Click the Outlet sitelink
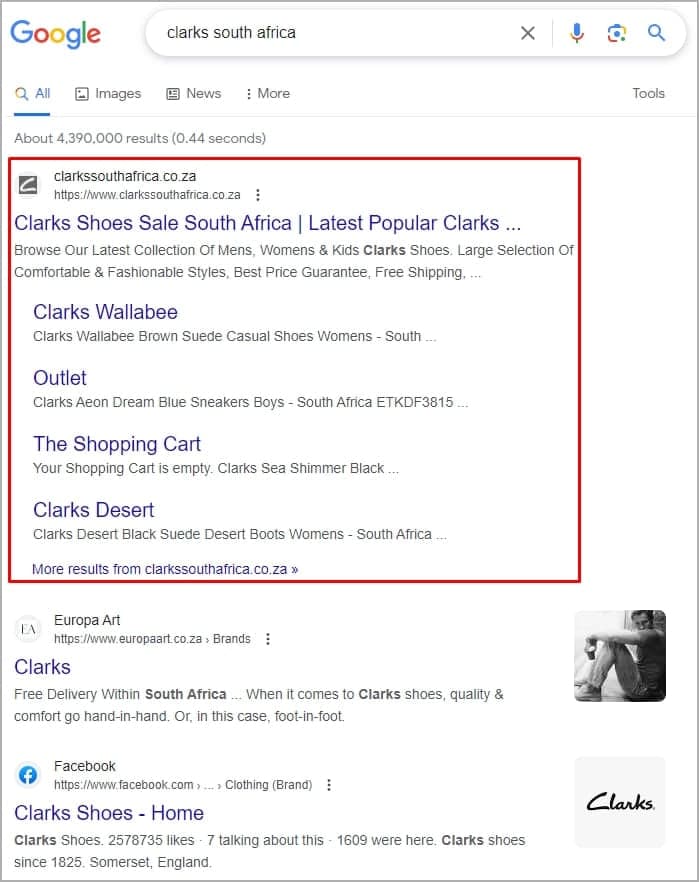 [x=59, y=378]
